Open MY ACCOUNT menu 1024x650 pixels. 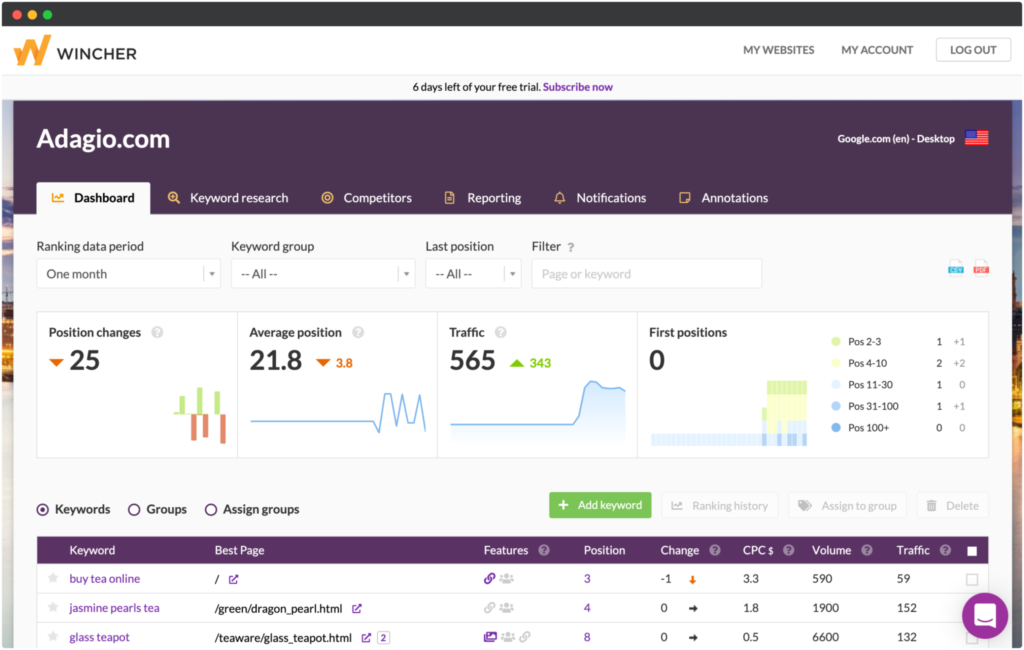click(x=877, y=50)
